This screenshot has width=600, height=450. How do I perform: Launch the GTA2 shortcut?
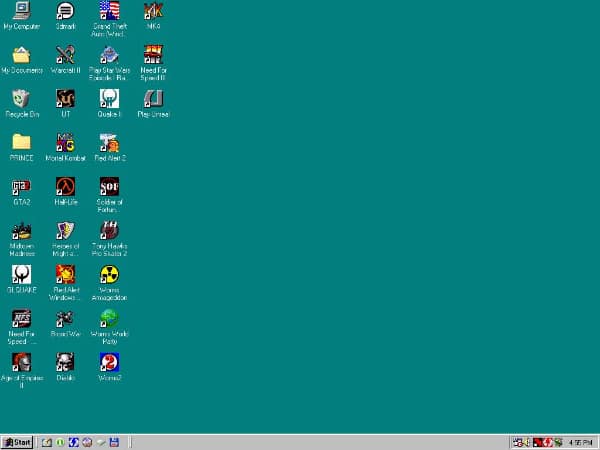pos(21,187)
